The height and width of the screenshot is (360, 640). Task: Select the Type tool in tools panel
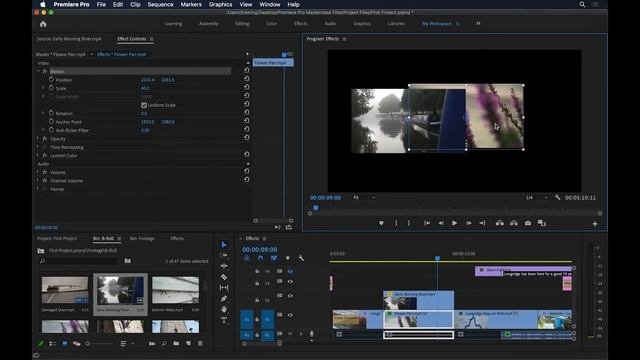coord(224,320)
